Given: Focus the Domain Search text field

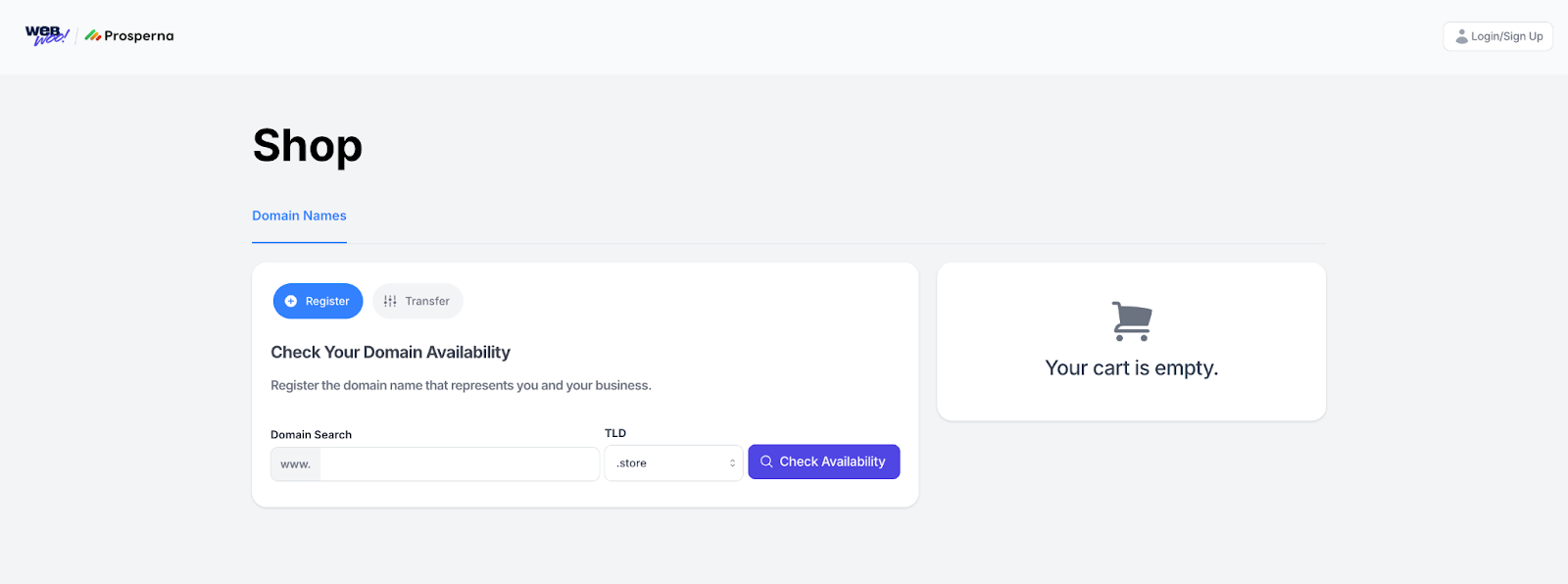Looking at the screenshot, I should pyautogui.click(x=460, y=464).
